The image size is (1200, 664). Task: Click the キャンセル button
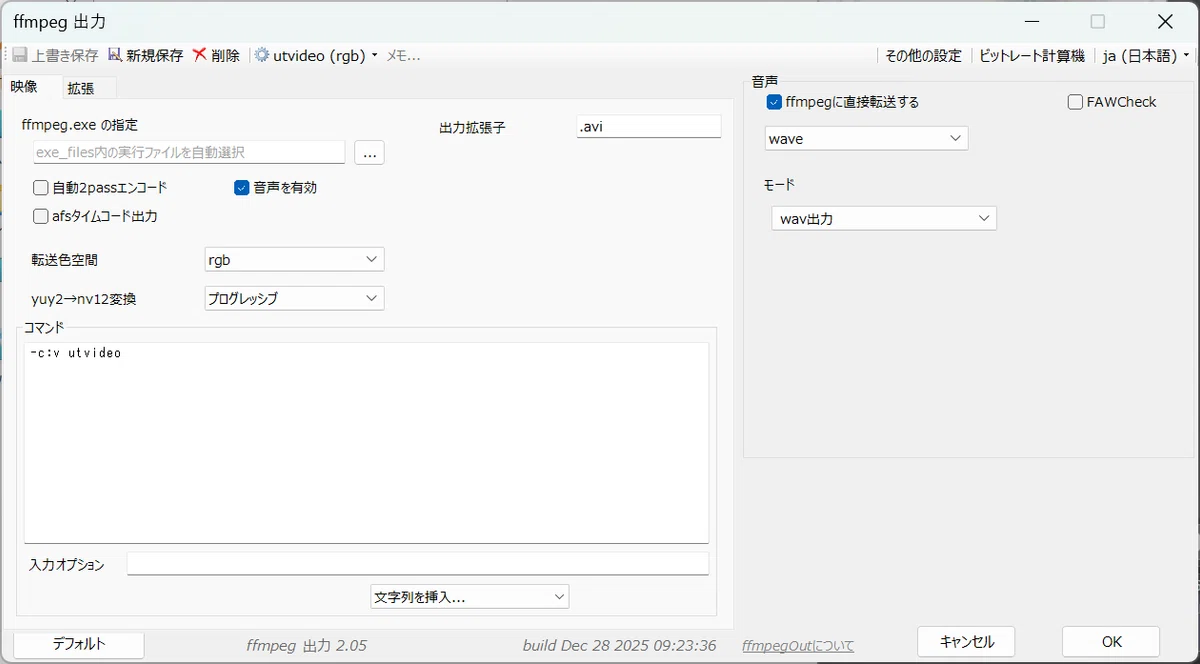[x=966, y=641]
